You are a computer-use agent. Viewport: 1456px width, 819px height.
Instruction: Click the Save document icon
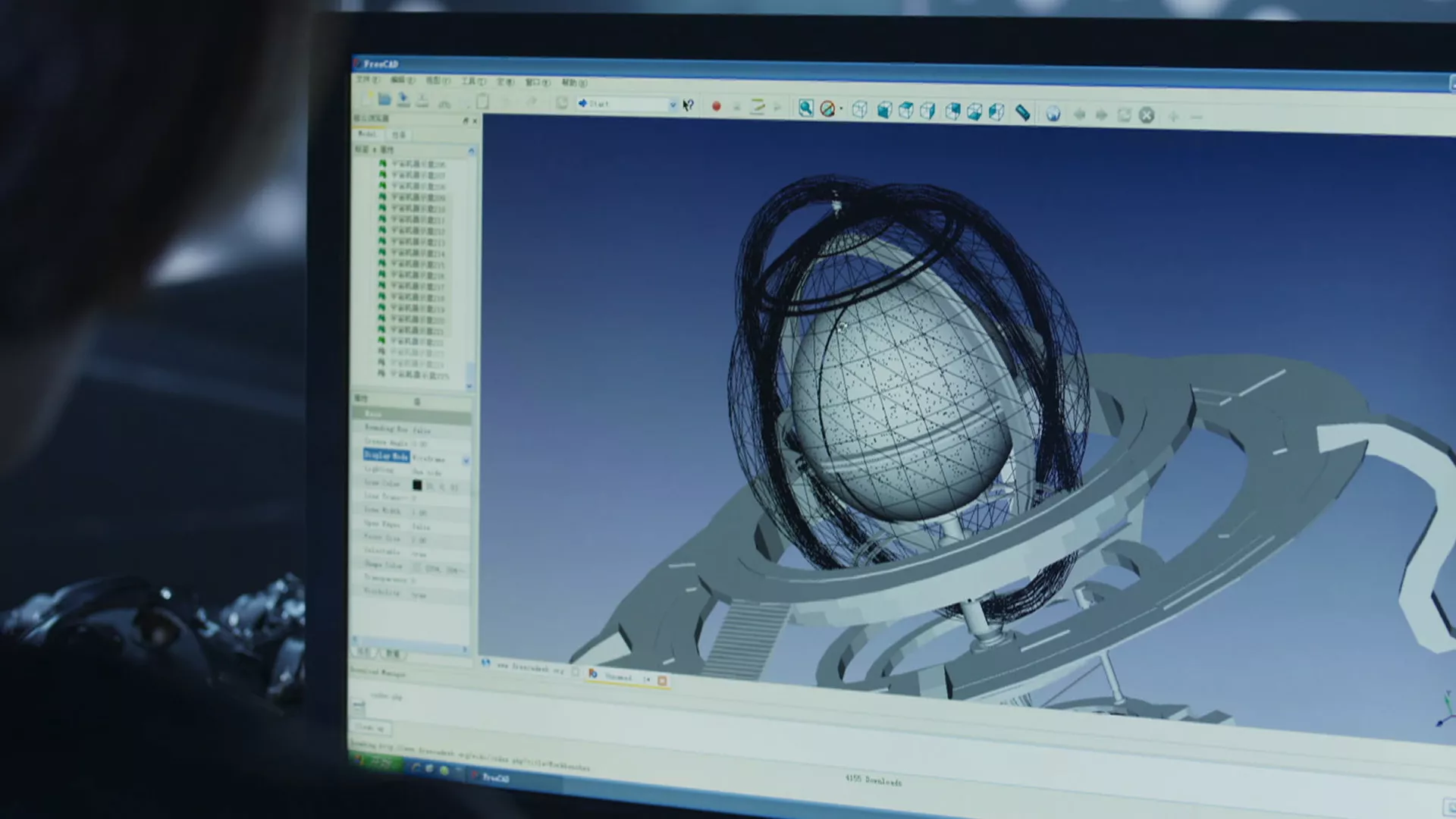403,99
